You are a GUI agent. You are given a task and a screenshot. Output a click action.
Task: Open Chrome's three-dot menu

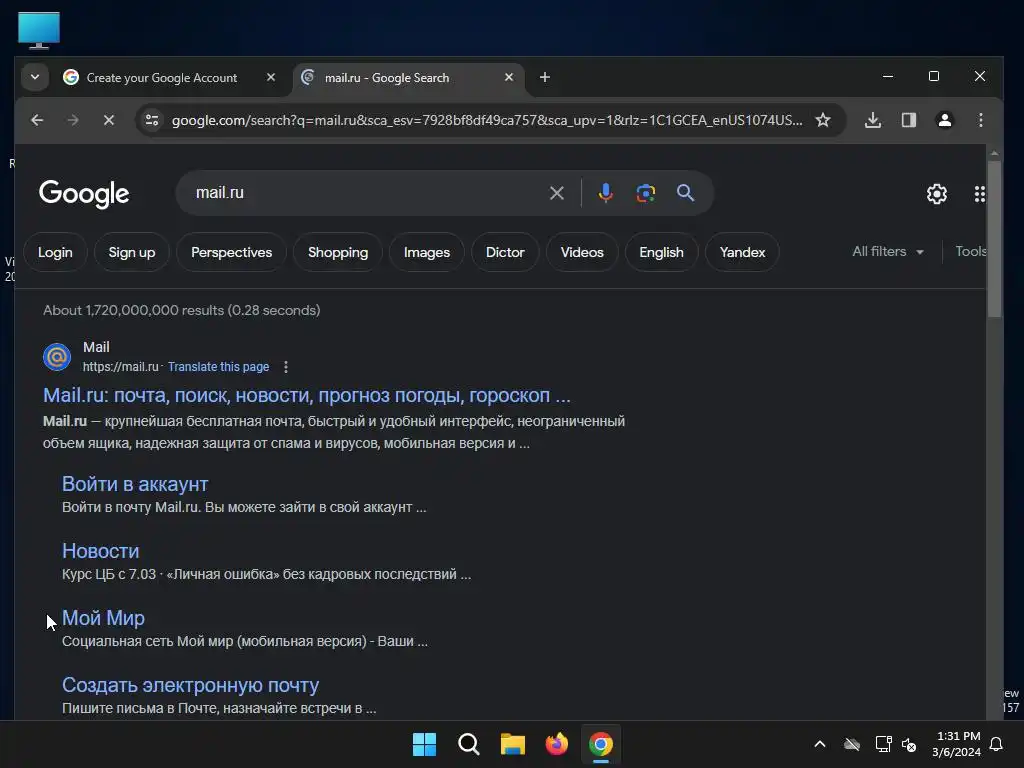[980, 120]
